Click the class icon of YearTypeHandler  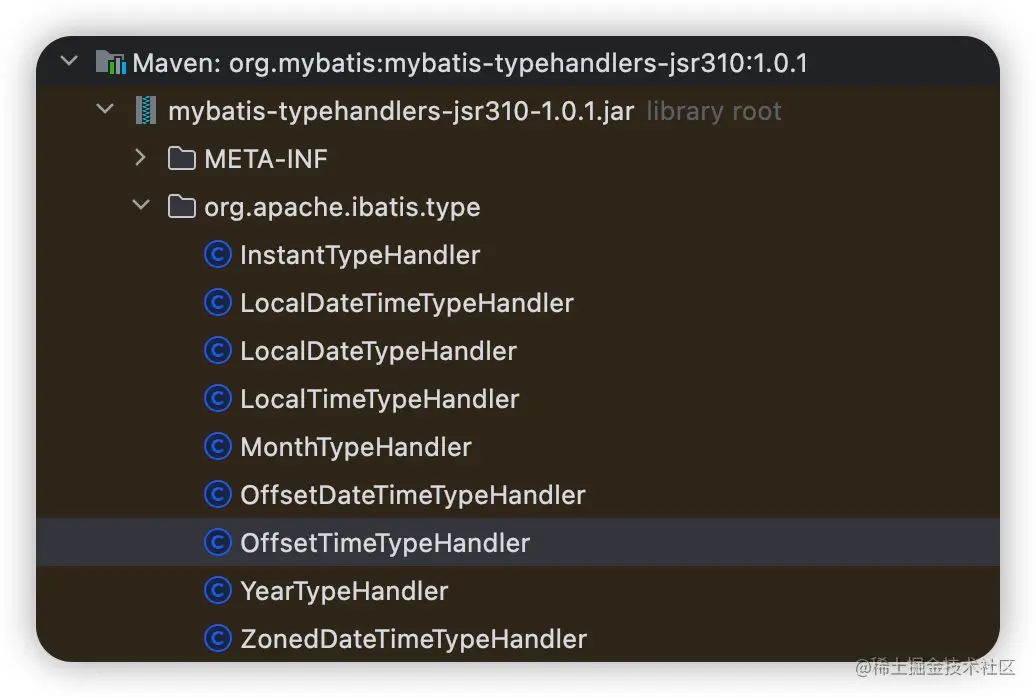pyautogui.click(x=217, y=590)
